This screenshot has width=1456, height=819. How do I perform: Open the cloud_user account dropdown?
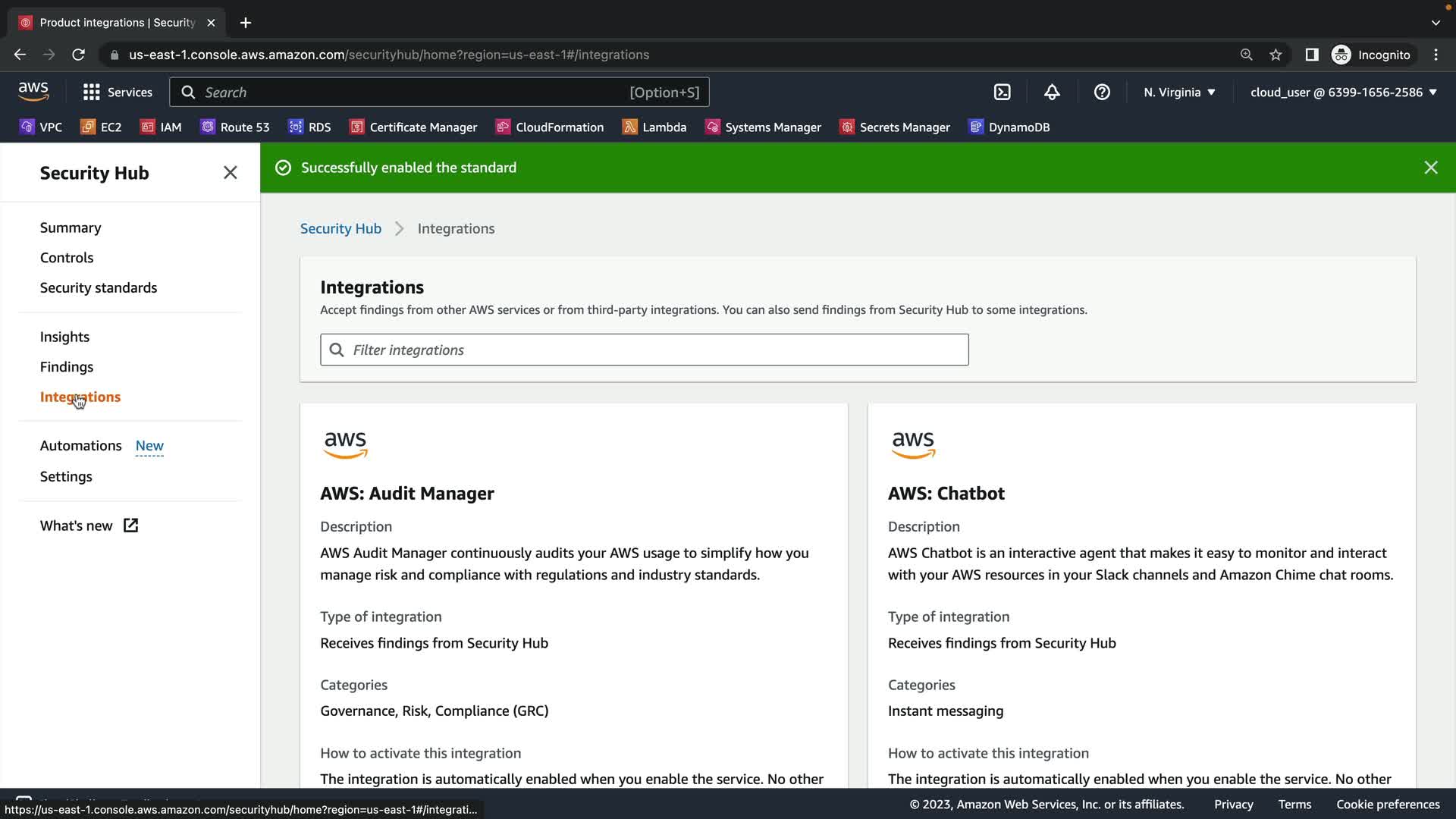pyautogui.click(x=1343, y=92)
